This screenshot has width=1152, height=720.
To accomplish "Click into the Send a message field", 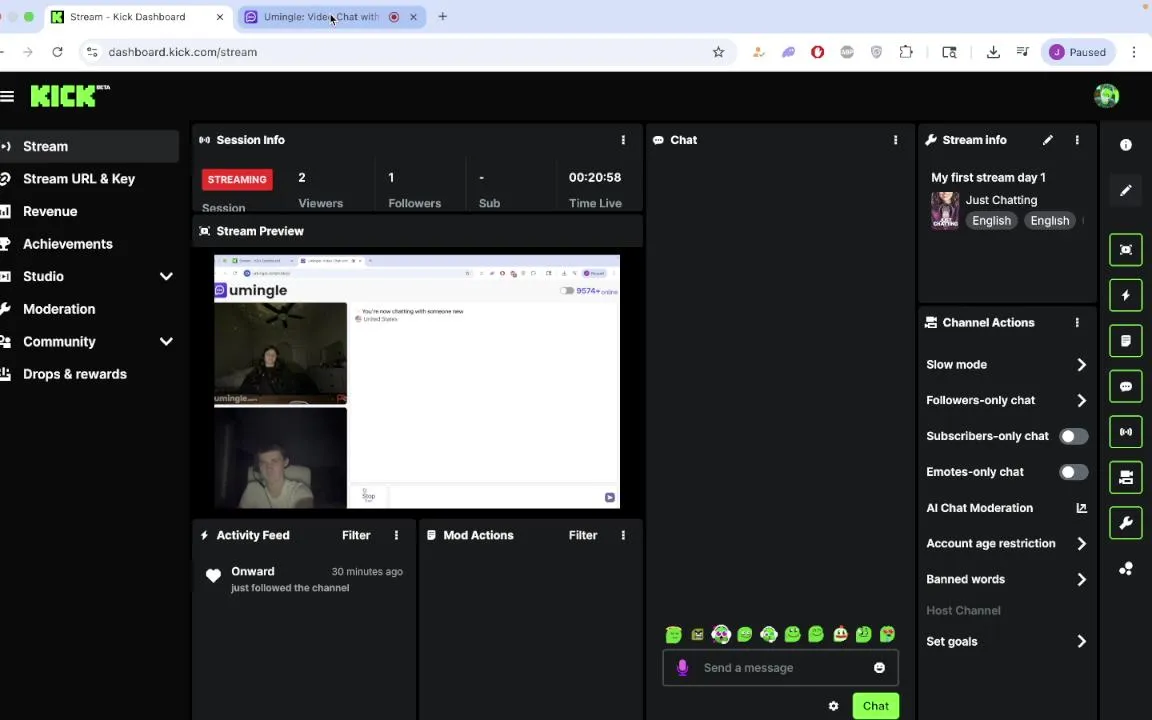I will click(x=780, y=668).
